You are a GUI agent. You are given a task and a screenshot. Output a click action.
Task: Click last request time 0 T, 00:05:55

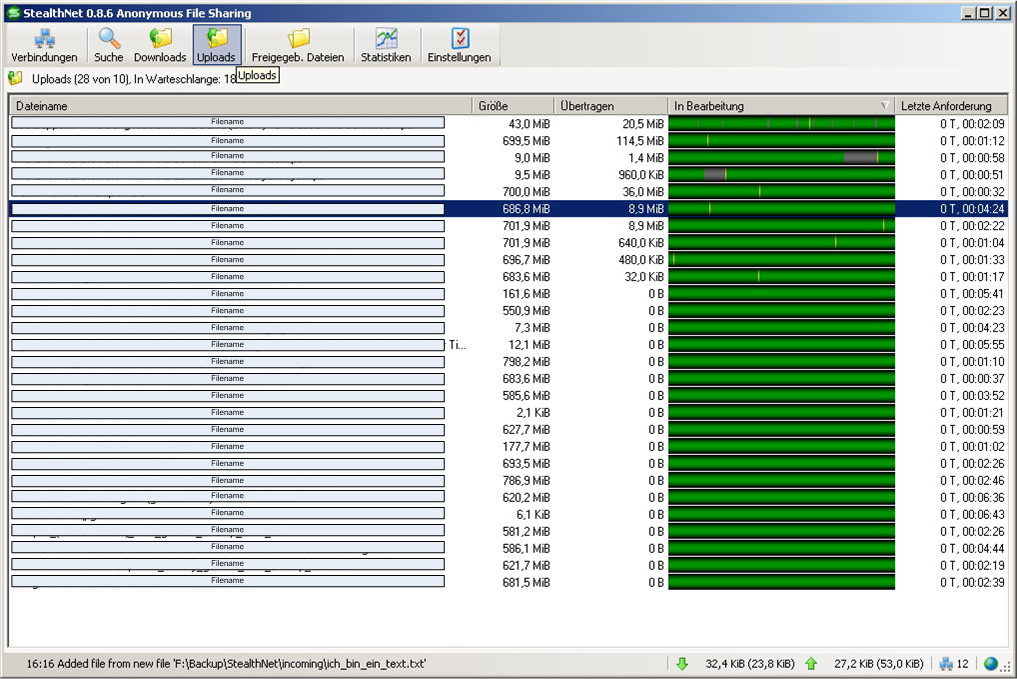[972, 344]
